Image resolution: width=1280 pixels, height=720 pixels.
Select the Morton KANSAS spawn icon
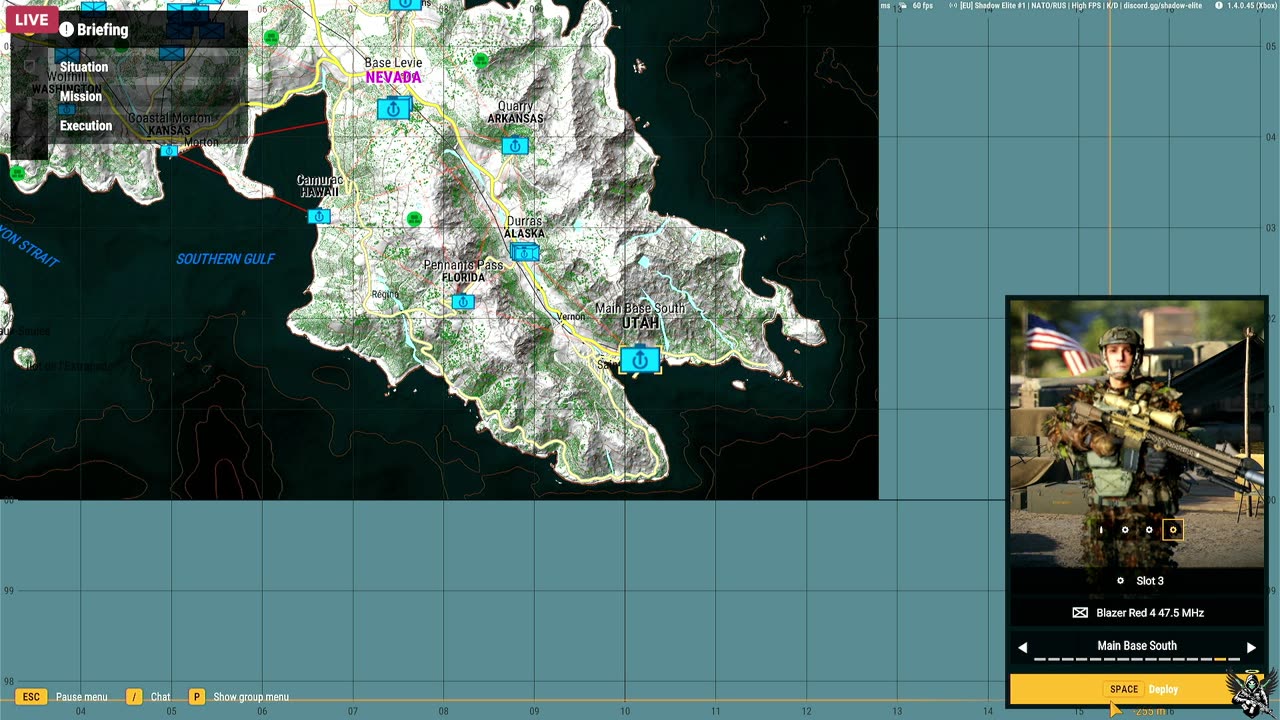coord(169,150)
